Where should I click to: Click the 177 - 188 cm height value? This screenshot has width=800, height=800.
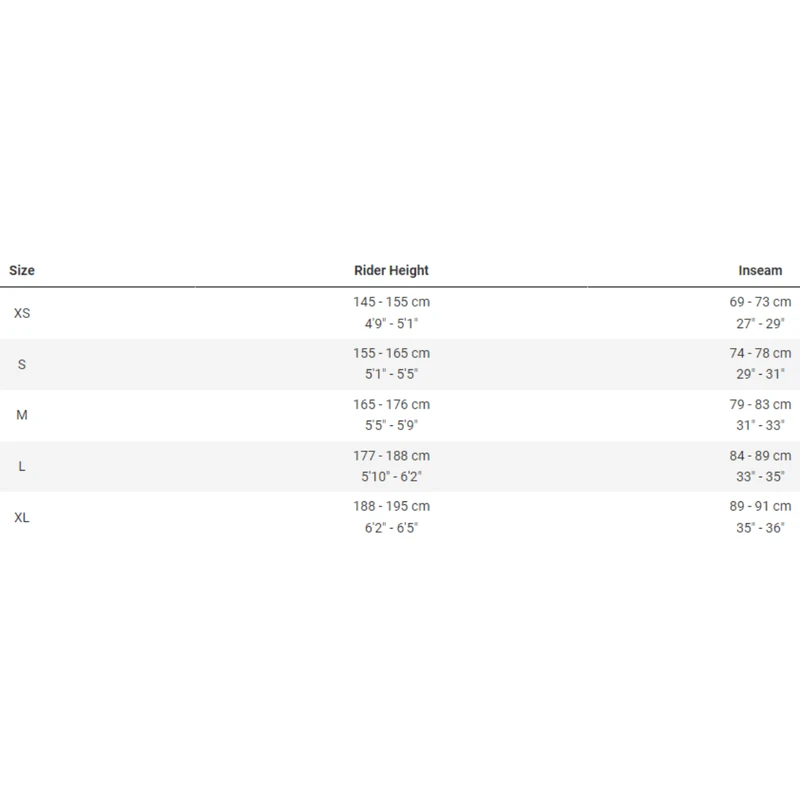[x=391, y=455]
